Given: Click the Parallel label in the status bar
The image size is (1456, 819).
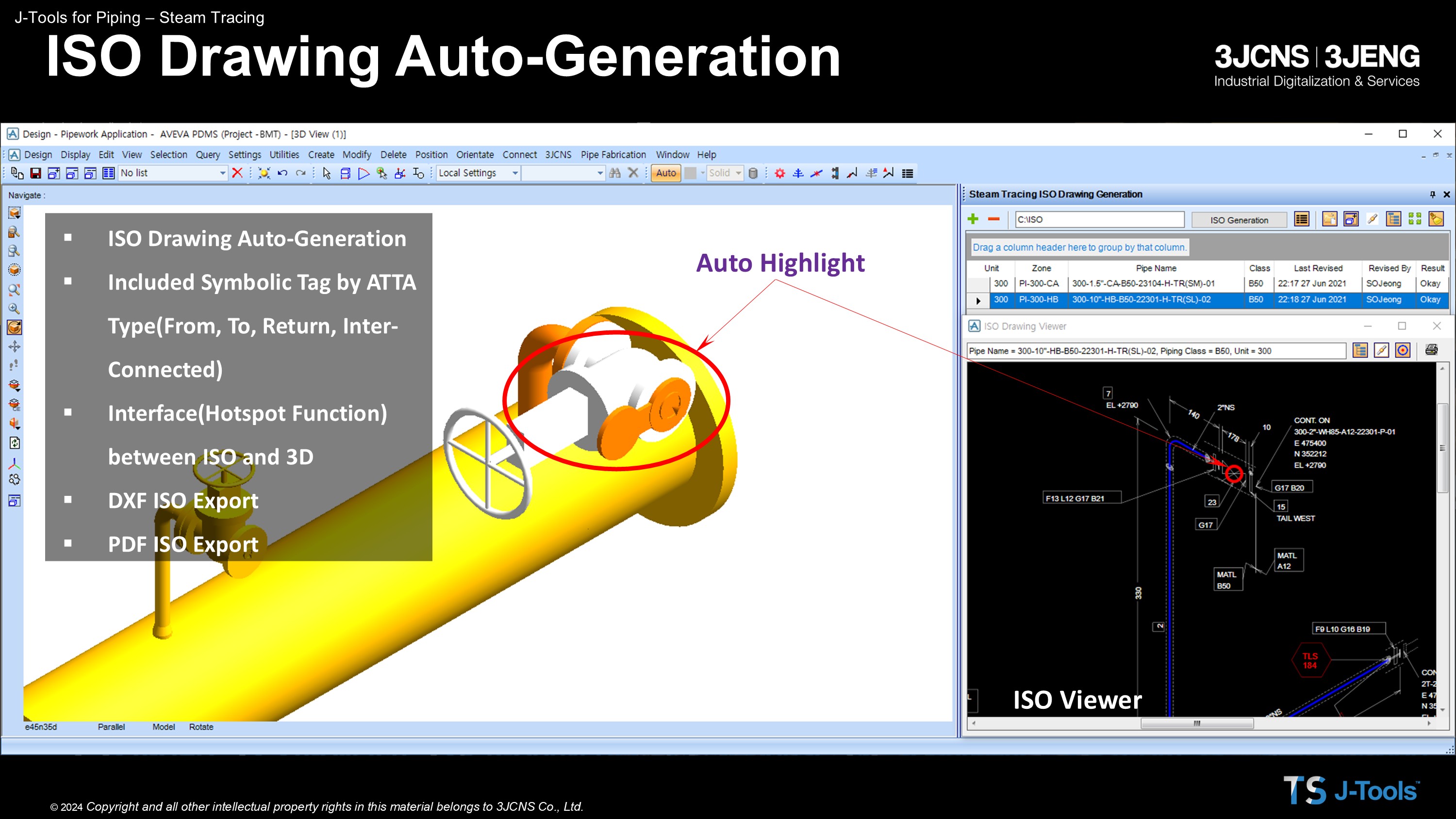Looking at the screenshot, I should click(x=111, y=727).
